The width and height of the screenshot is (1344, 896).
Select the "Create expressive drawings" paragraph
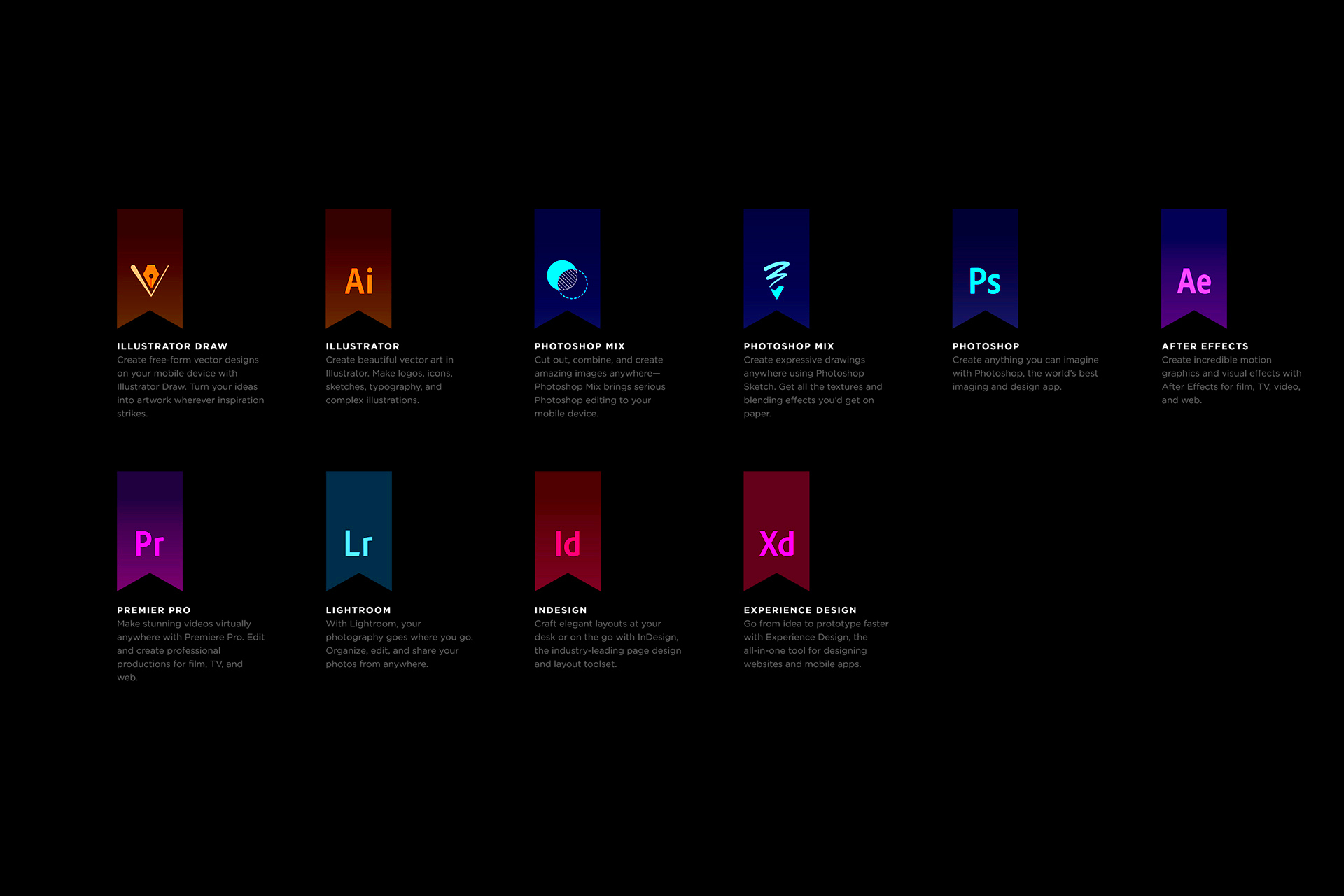(x=813, y=386)
